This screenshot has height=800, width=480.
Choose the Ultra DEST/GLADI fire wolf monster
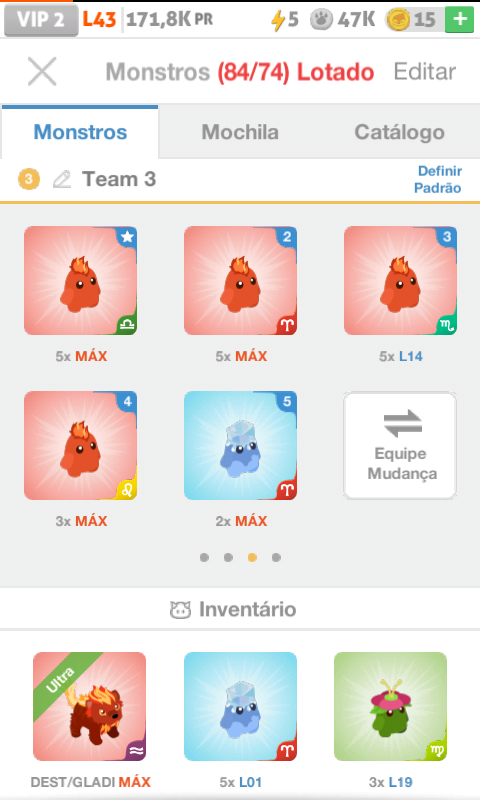point(89,707)
